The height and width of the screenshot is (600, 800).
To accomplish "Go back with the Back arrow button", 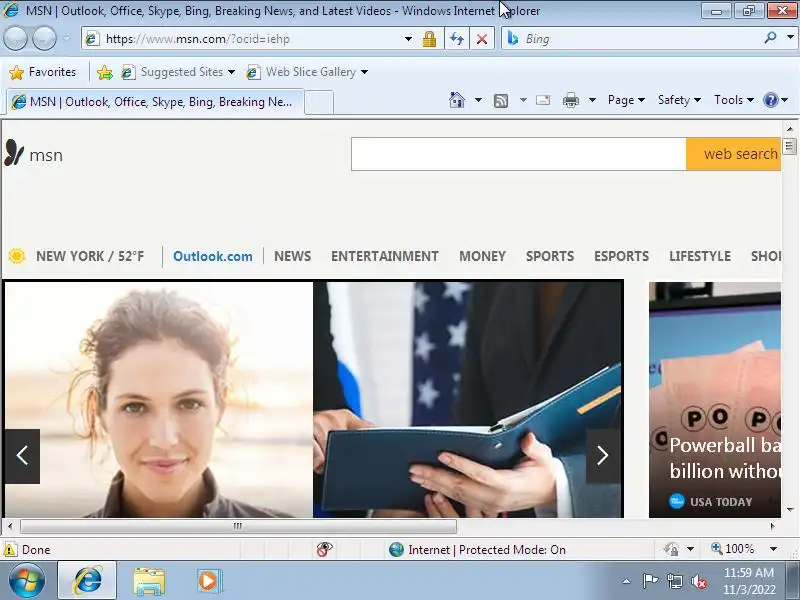I will coord(16,38).
